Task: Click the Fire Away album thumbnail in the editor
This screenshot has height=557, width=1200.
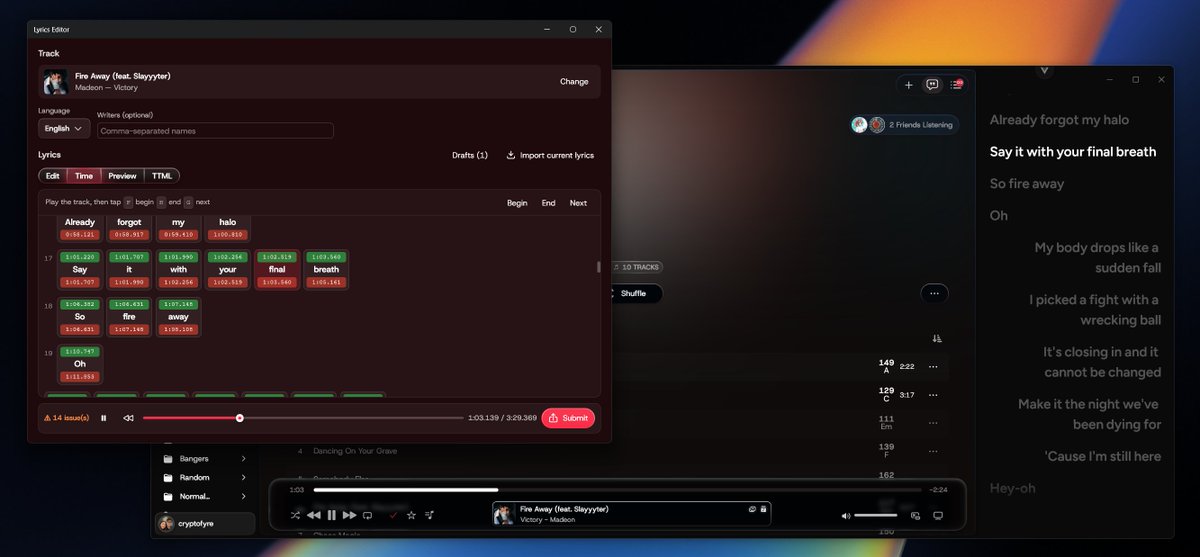Action: (55, 82)
